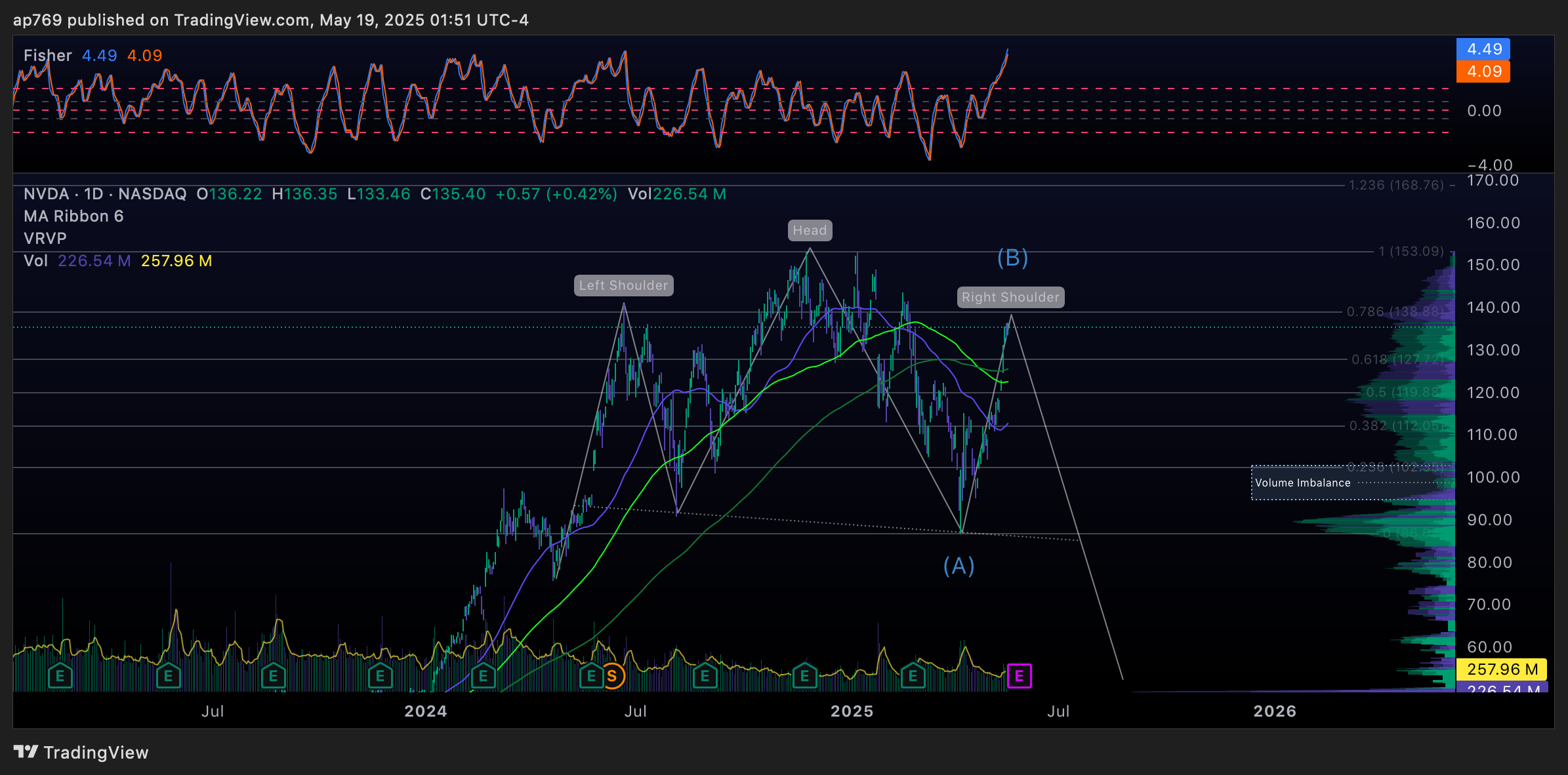
Task: Click the -4.00 Fisher axis label
Action: click(1490, 165)
